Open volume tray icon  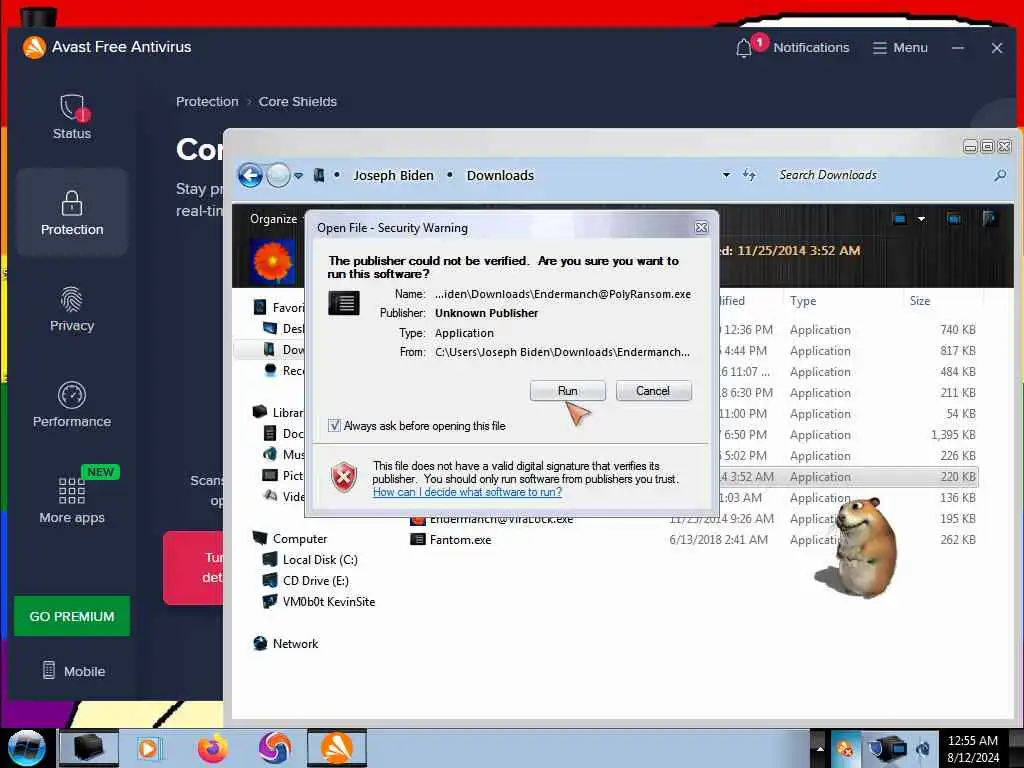(x=923, y=748)
